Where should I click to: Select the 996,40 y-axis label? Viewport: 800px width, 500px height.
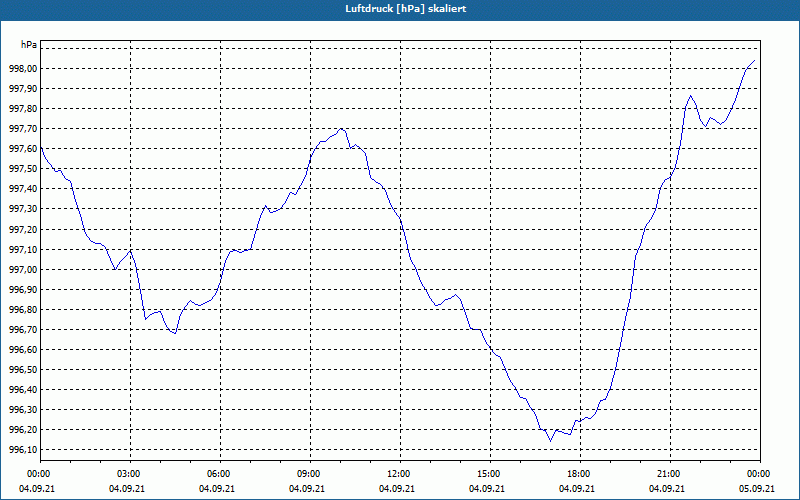coord(23,390)
